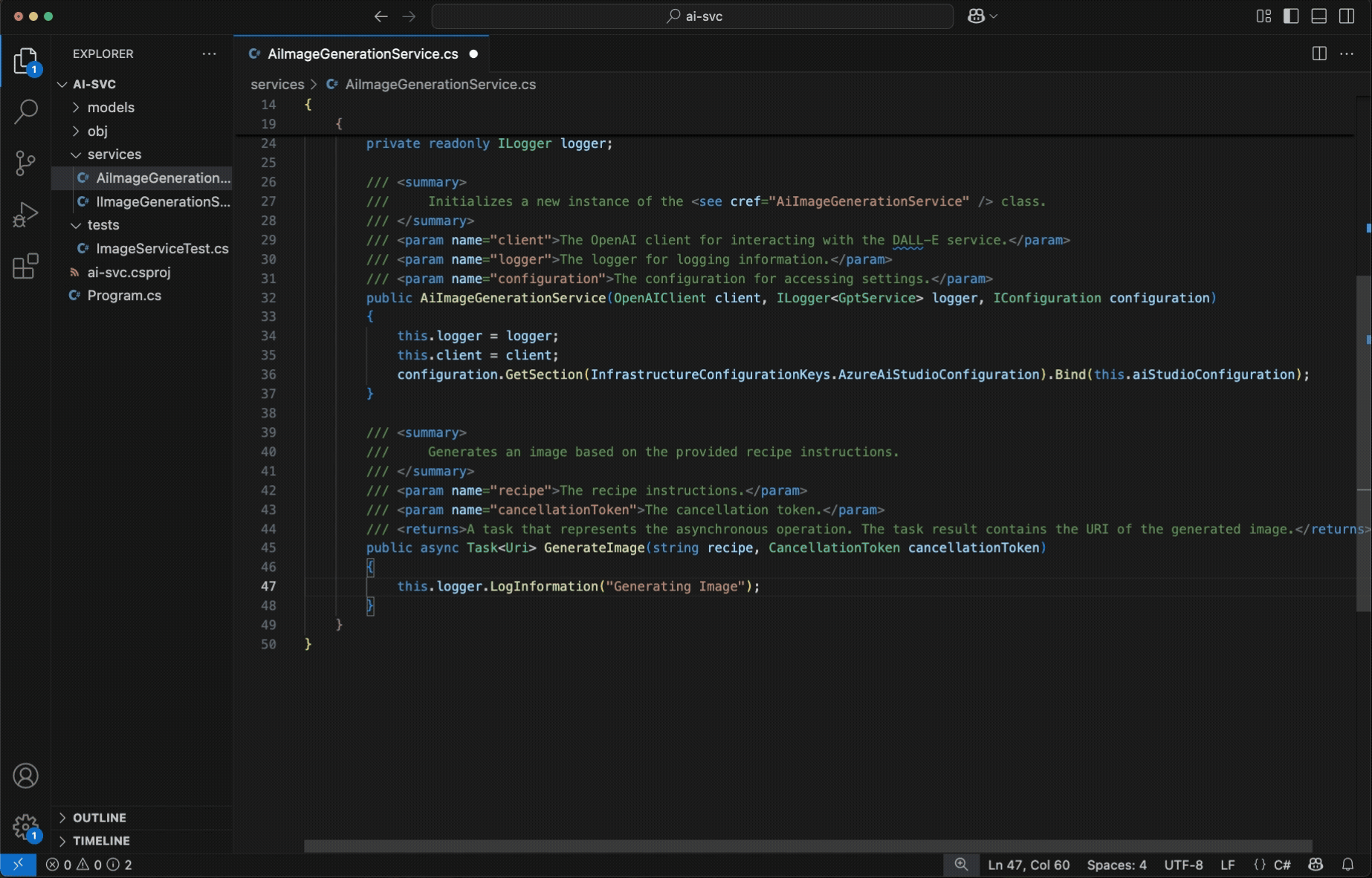
Task: Open the Manage gear menu
Action: point(26,826)
